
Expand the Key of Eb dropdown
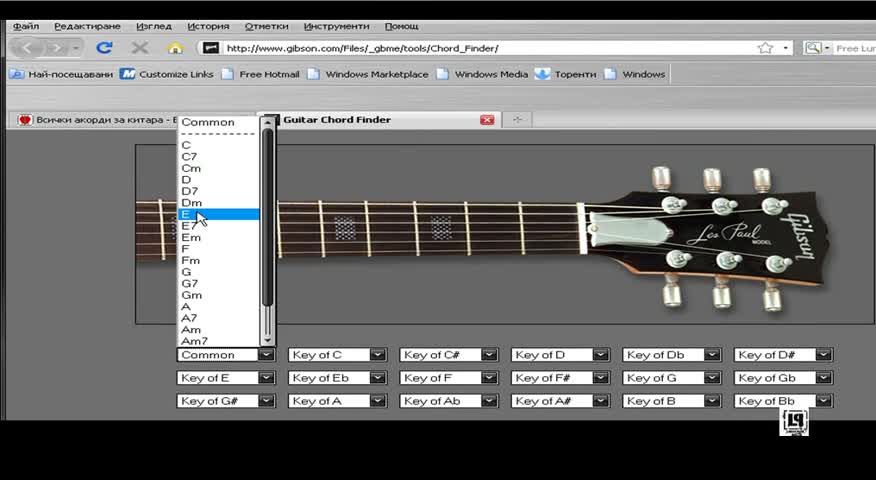point(378,378)
